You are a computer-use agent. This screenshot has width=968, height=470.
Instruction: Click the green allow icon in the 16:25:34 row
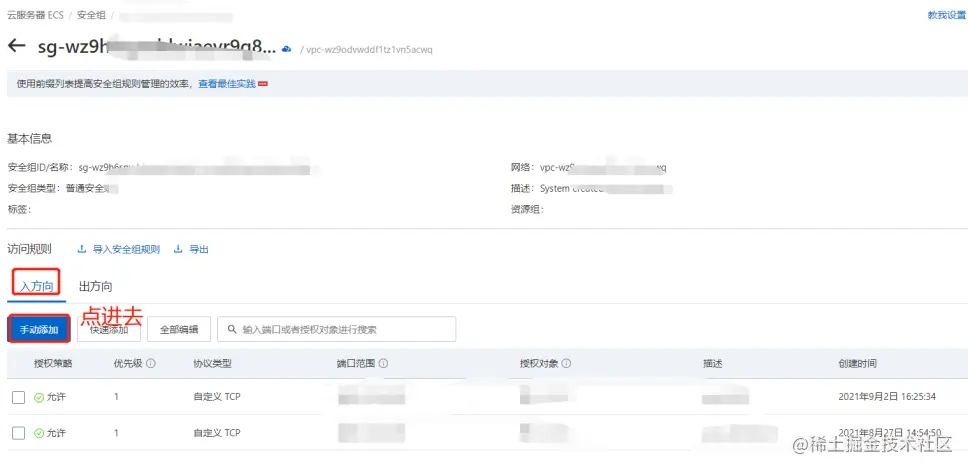(x=39, y=397)
